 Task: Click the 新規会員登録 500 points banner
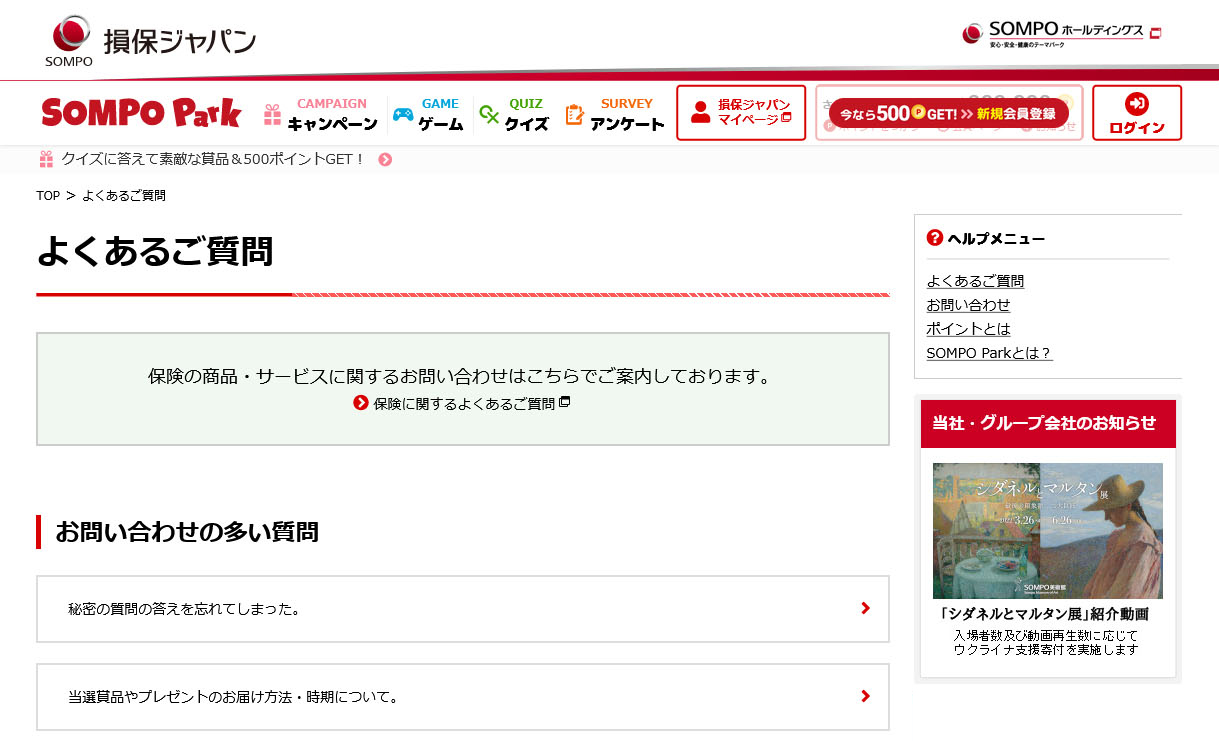pyautogui.click(x=948, y=113)
